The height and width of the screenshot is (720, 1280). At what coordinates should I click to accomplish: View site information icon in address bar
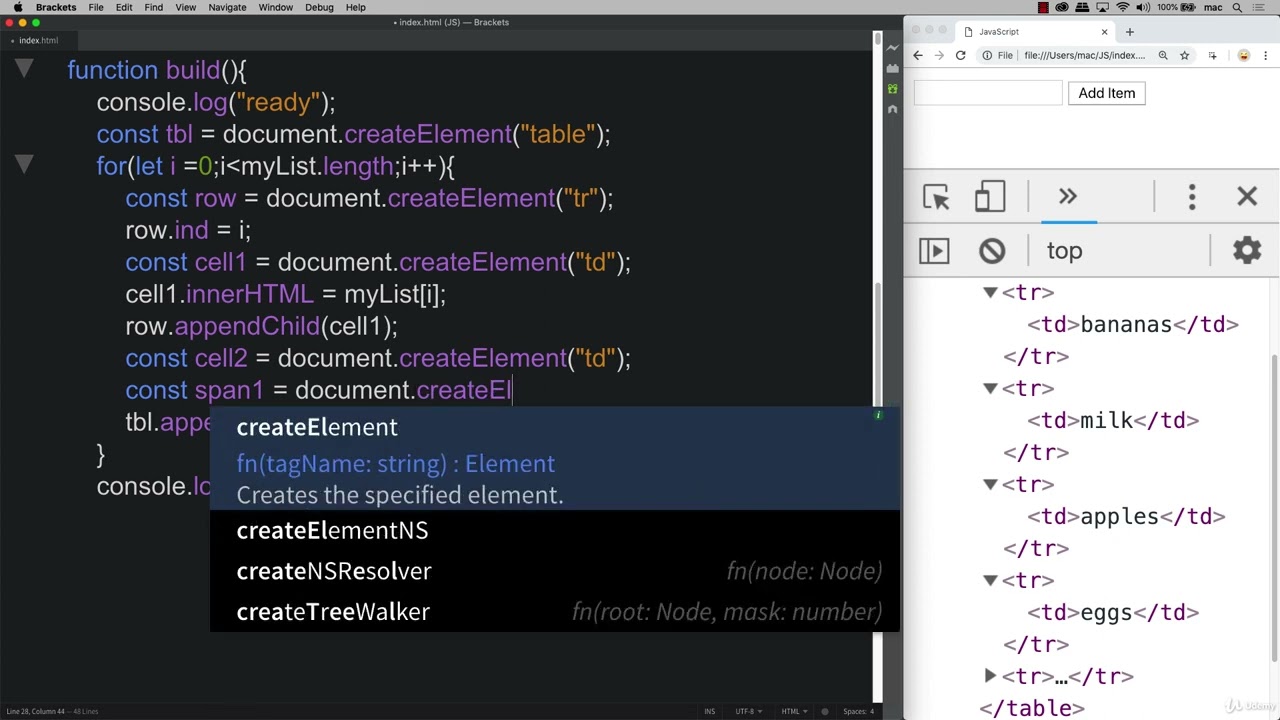[x=987, y=56]
